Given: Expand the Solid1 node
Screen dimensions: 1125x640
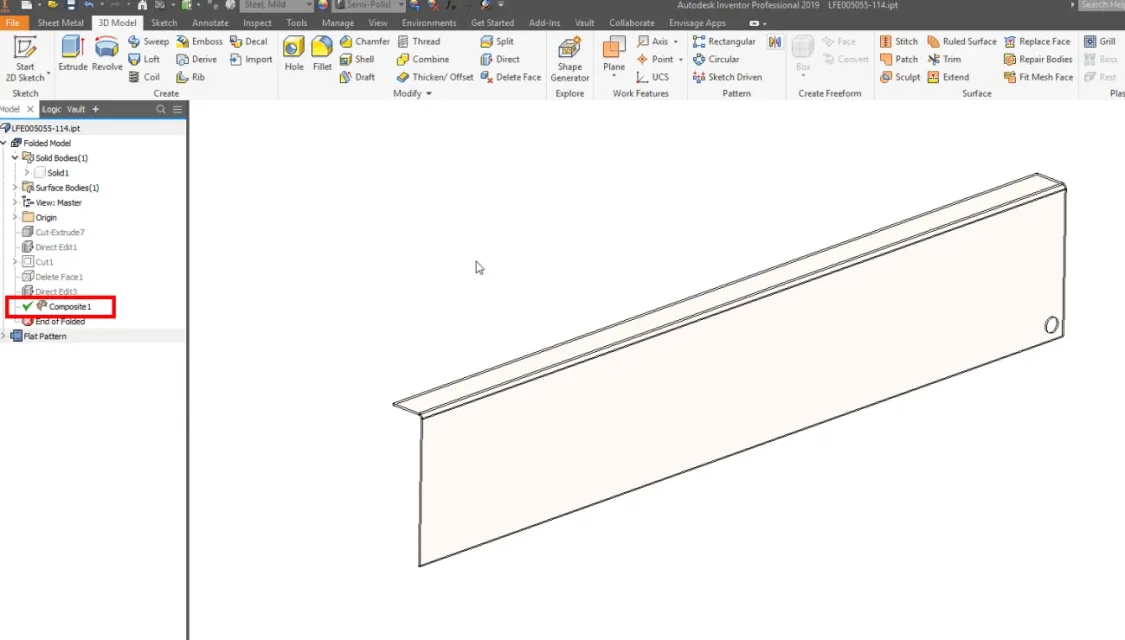Looking at the screenshot, I should [x=27, y=173].
